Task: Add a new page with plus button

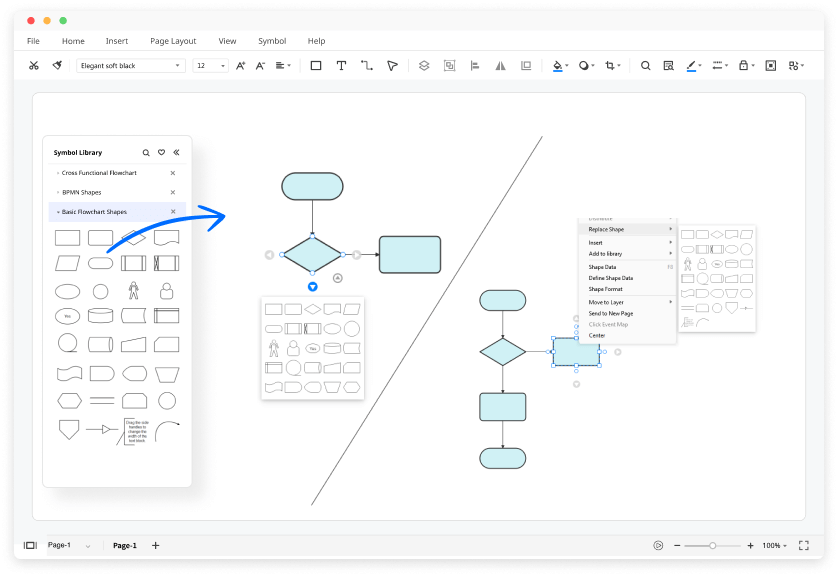Action: pos(156,545)
